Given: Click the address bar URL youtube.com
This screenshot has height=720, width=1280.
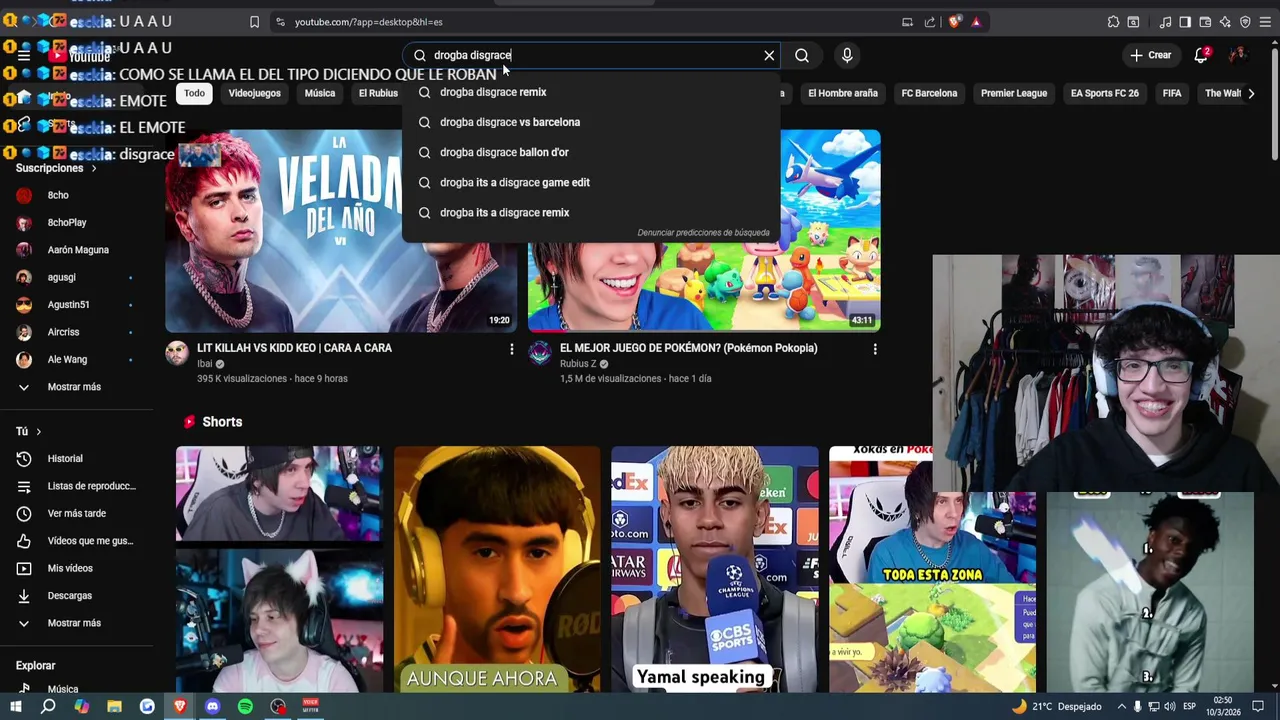Looking at the screenshot, I should coord(368,22).
